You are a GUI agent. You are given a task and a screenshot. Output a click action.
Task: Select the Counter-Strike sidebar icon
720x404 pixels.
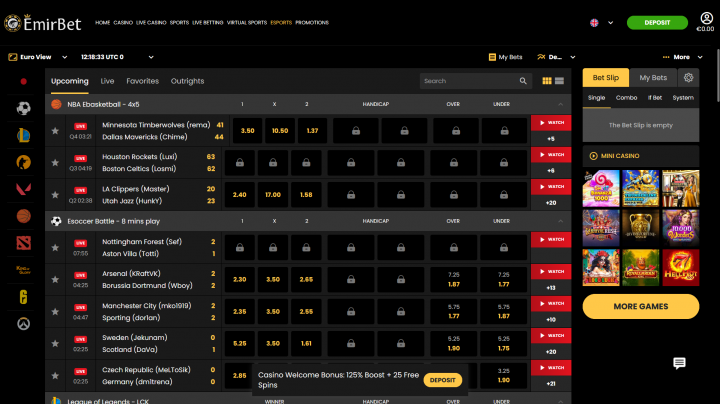tap(23, 162)
